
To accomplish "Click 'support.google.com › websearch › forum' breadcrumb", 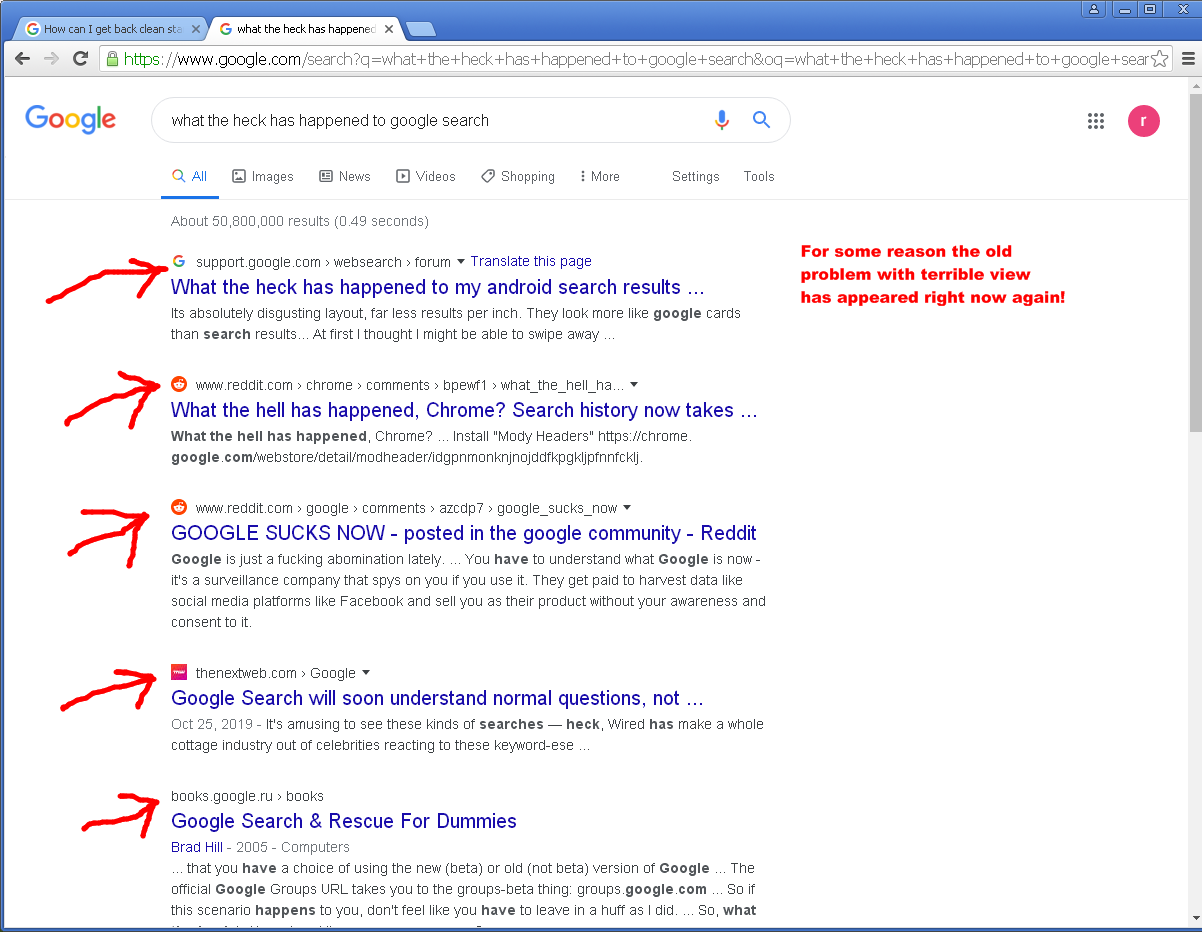I will [323, 262].
